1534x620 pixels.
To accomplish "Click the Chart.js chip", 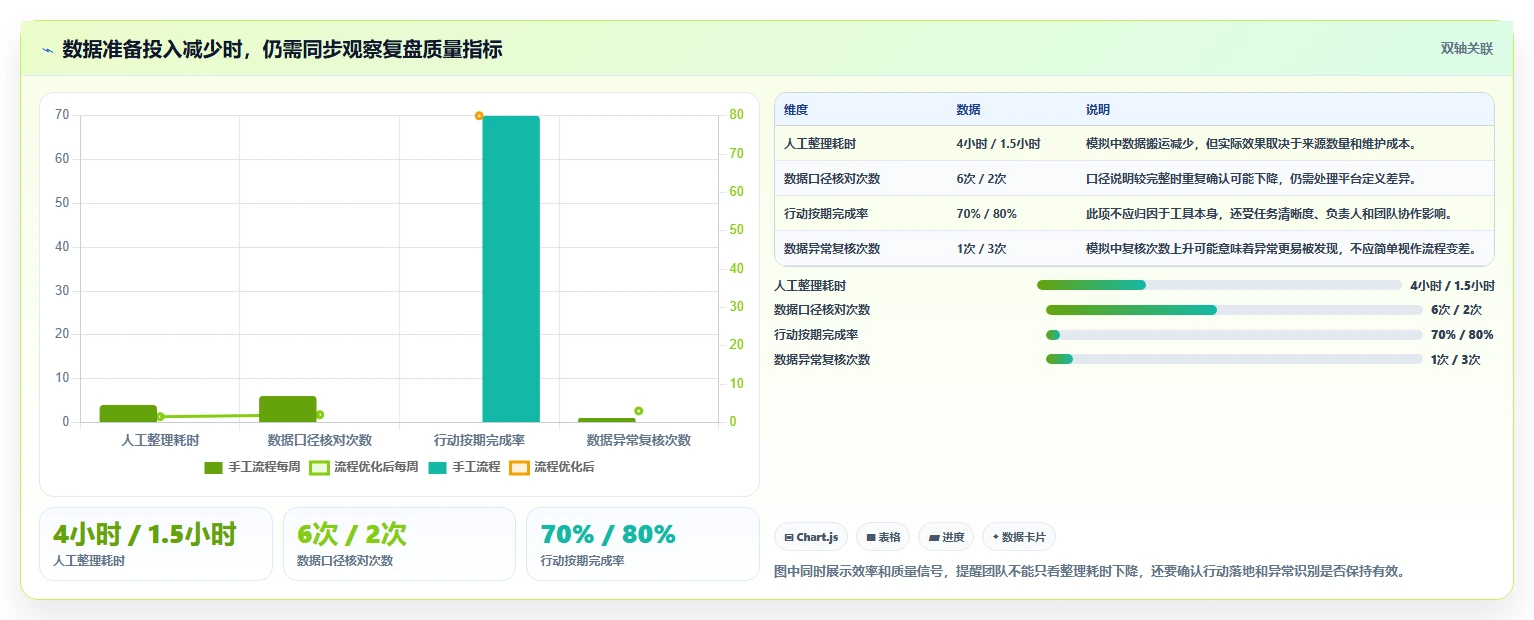I will tap(811, 537).
